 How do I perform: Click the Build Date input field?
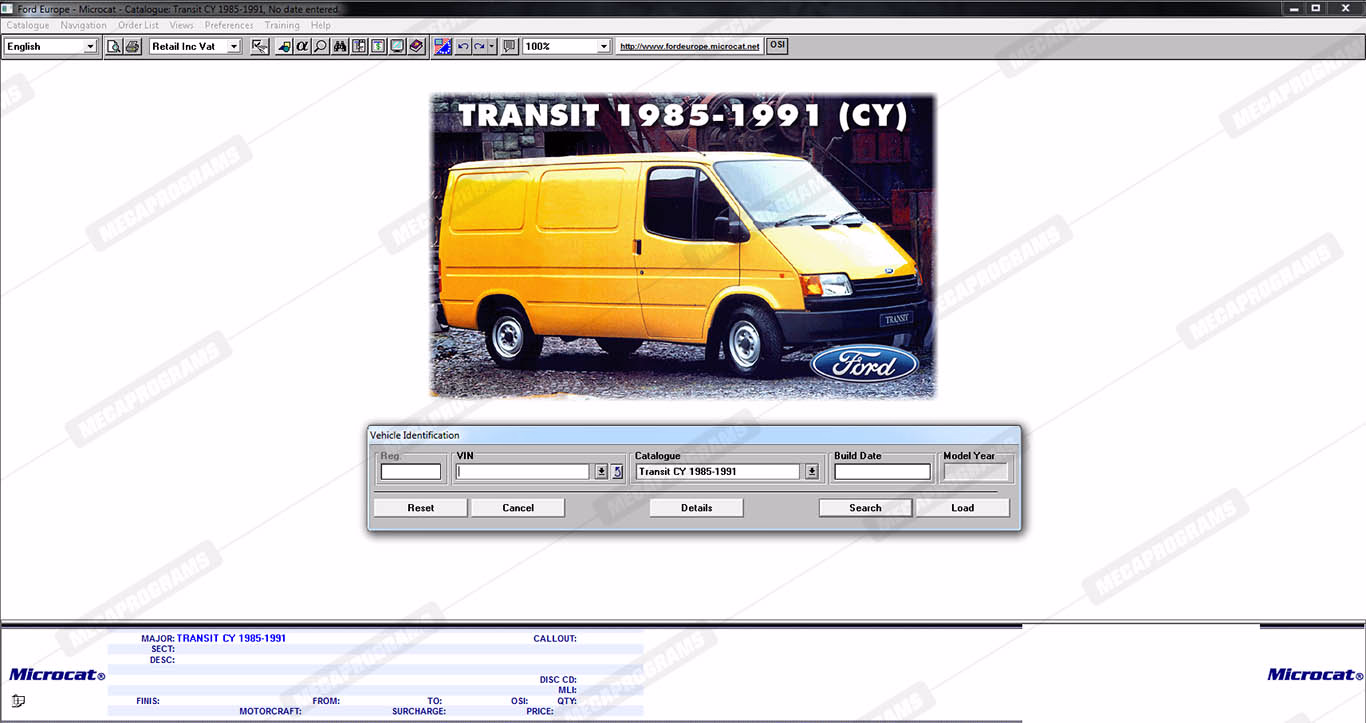point(882,472)
